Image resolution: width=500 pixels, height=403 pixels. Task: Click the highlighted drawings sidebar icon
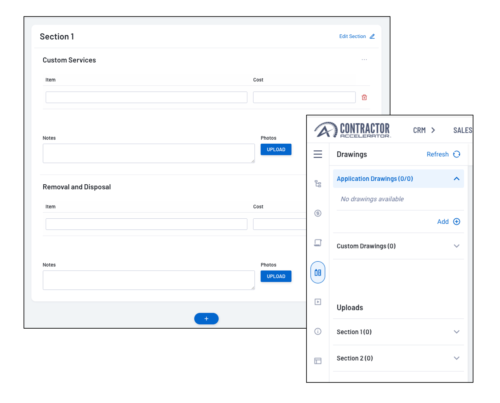click(318, 272)
